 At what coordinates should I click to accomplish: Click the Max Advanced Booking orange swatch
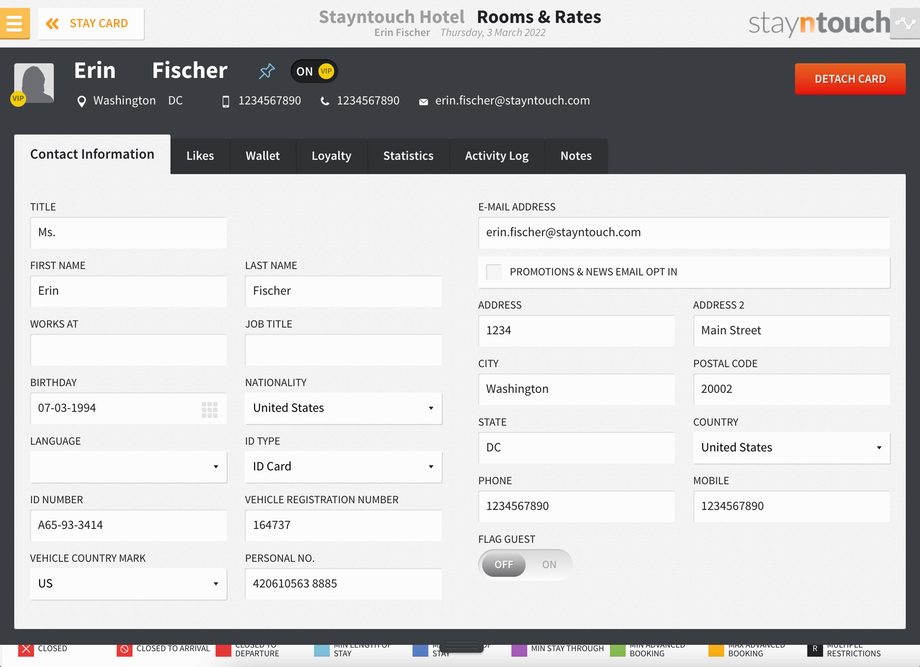716,649
